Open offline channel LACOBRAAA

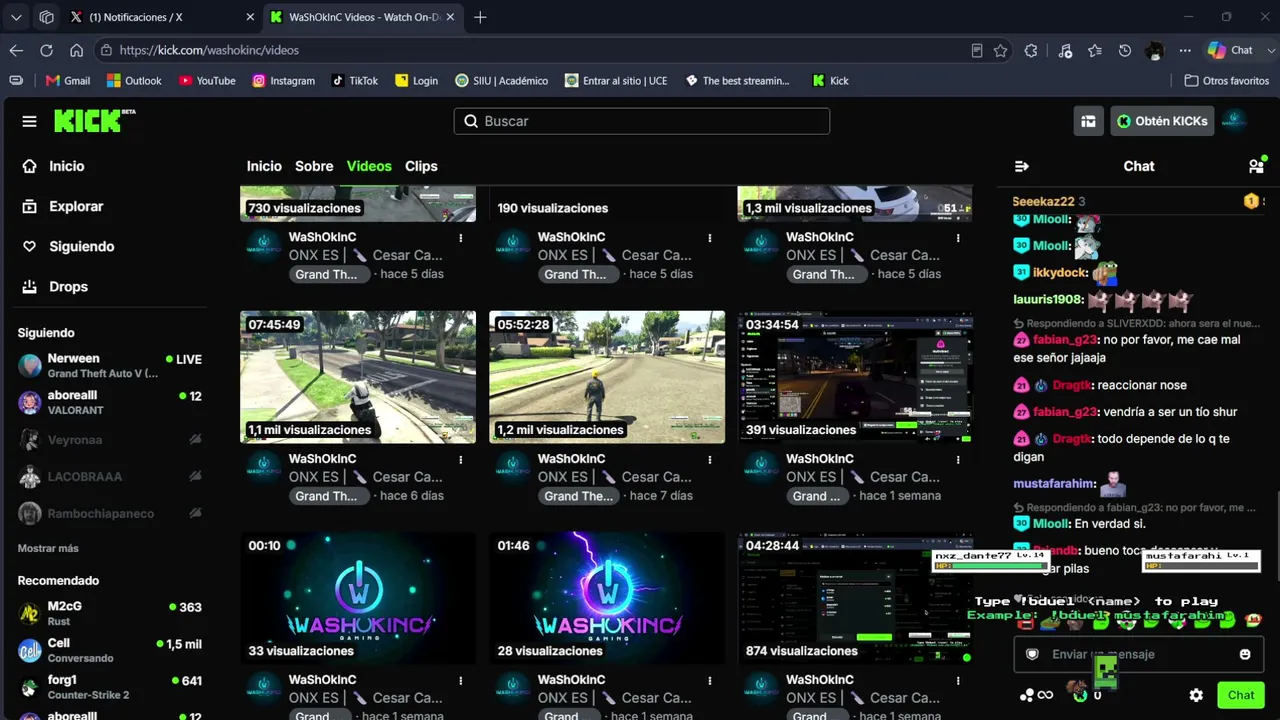point(110,477)
